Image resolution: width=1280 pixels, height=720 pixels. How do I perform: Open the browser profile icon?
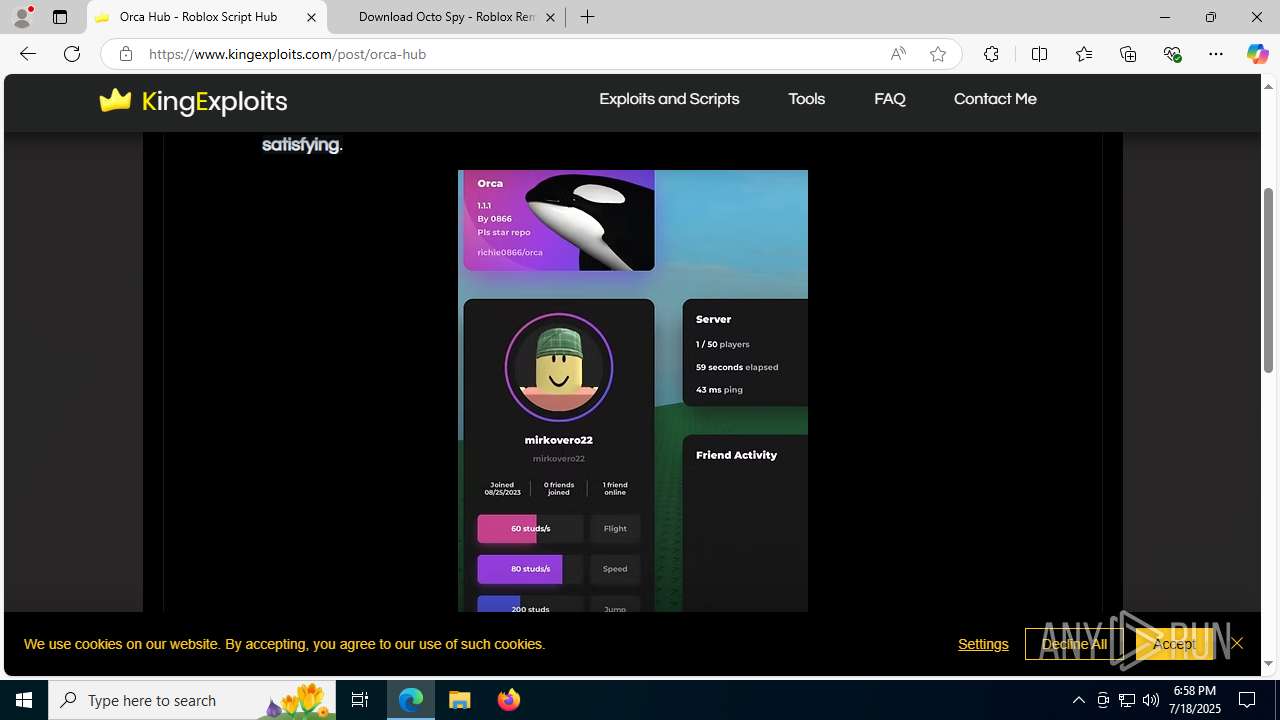[22, 17]
